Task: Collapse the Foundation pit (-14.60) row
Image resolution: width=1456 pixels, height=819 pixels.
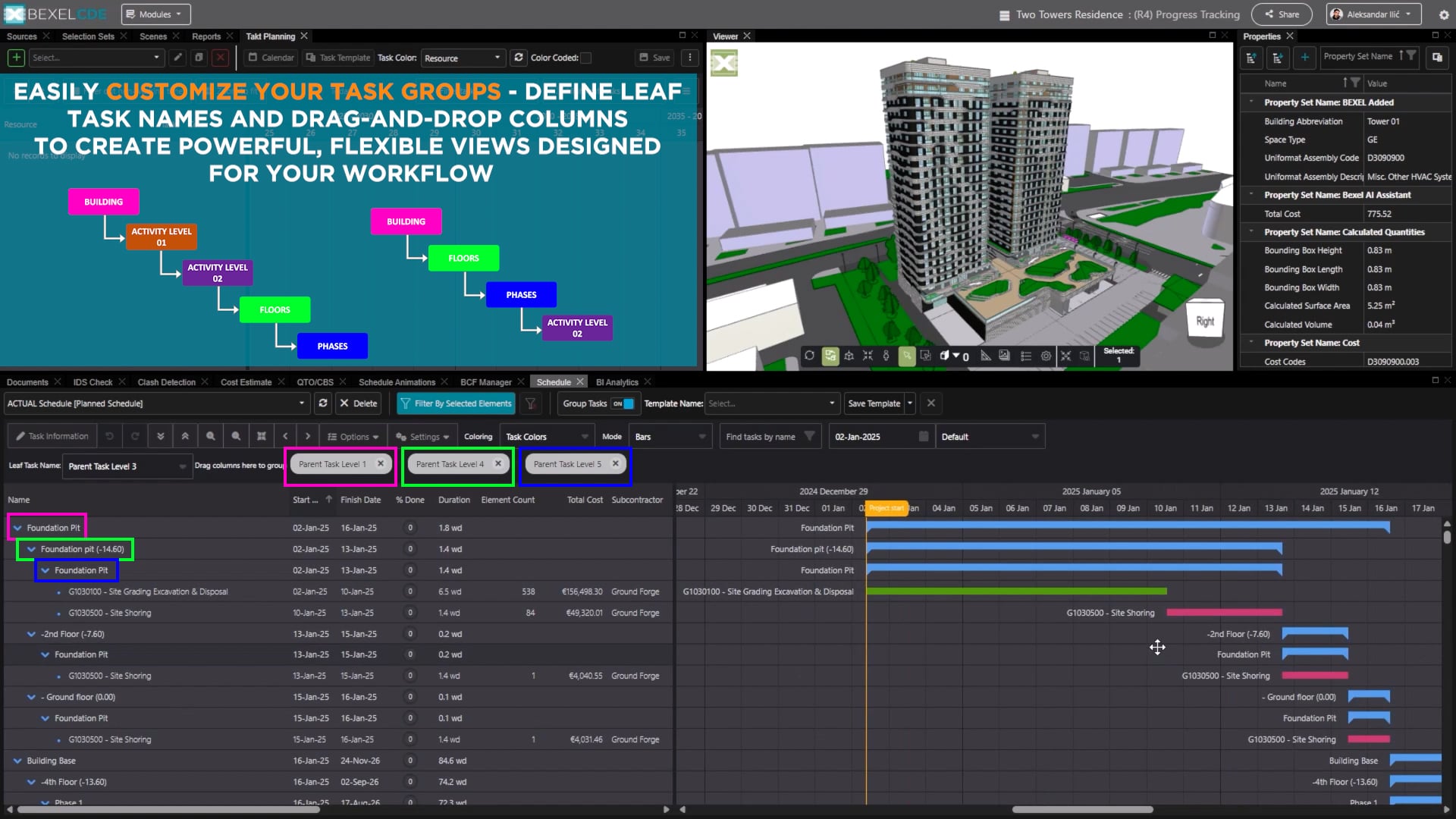Action: tap(31, 549)
